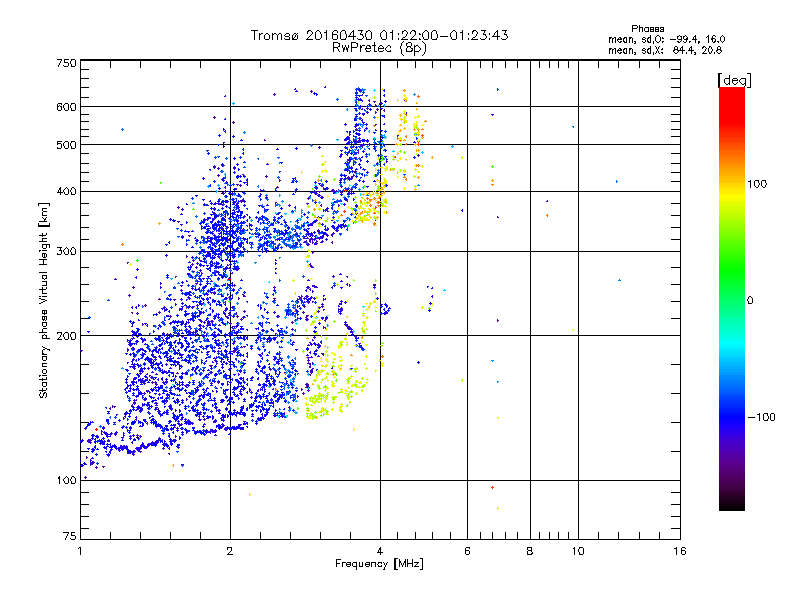
Task: Click the '600' y-axis tick label
Action: tap(66, 107)
